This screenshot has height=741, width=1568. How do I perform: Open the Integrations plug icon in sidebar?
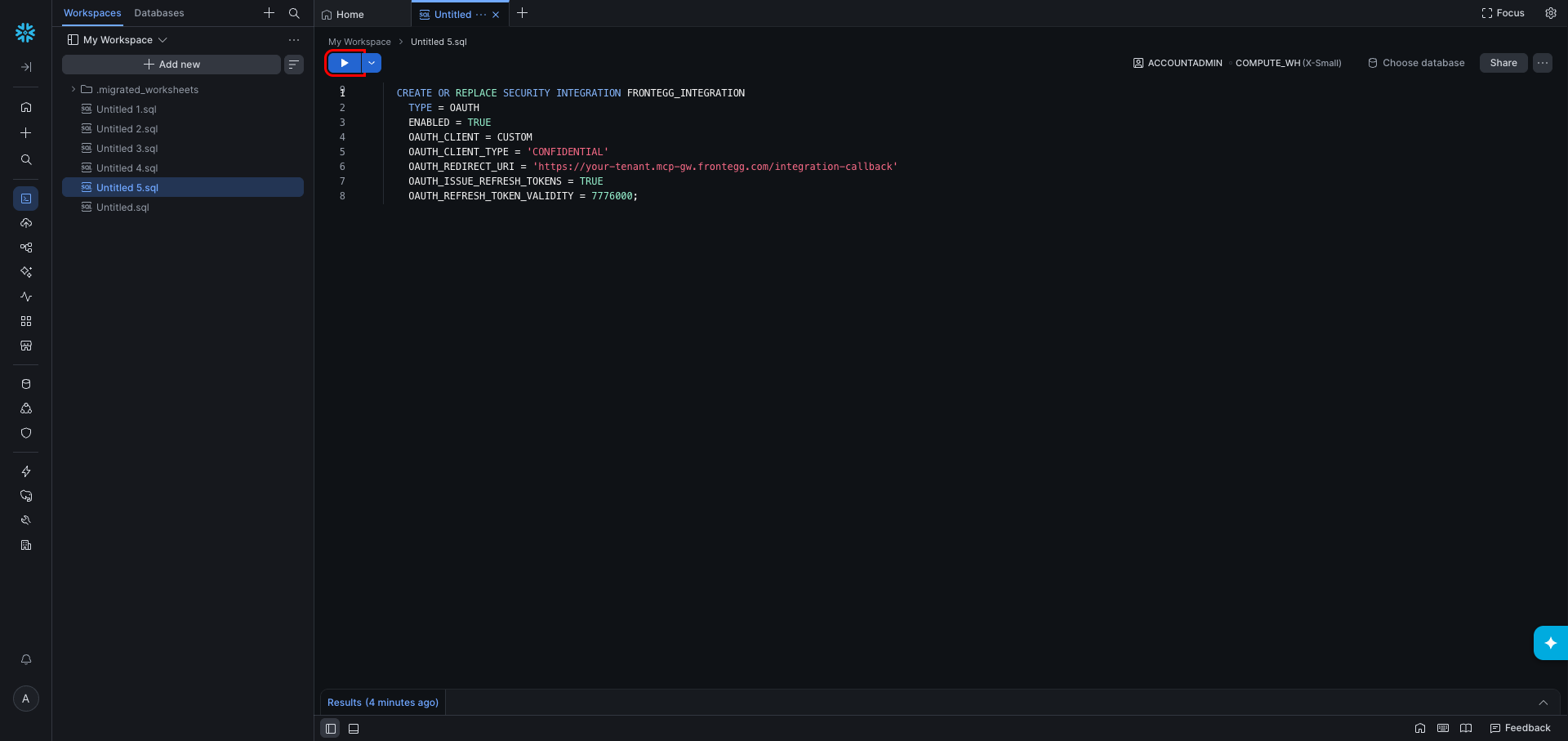(26, 520)
